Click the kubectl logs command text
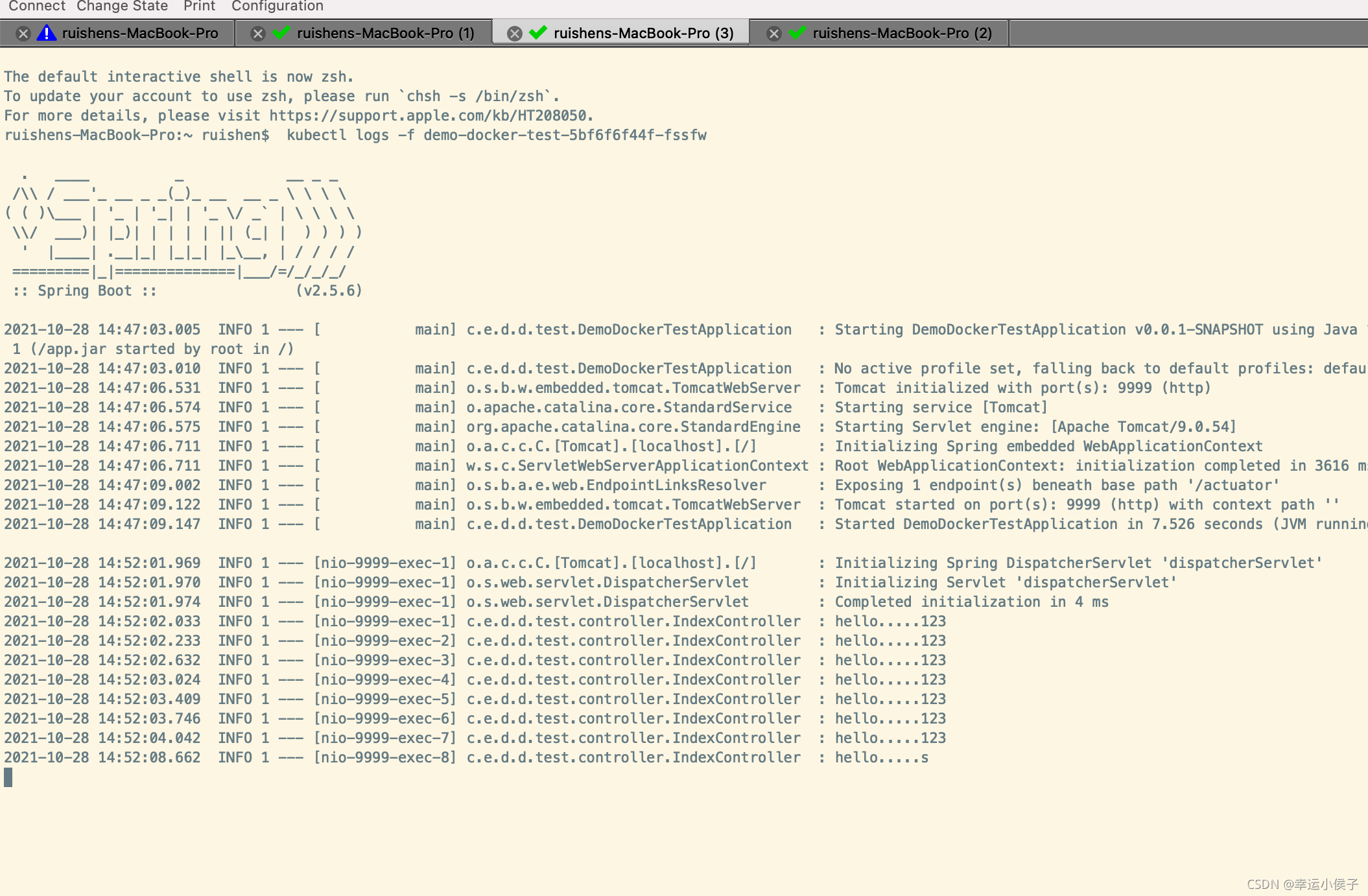This screenshot has height=896, width=1368. (x=496, y=136)
